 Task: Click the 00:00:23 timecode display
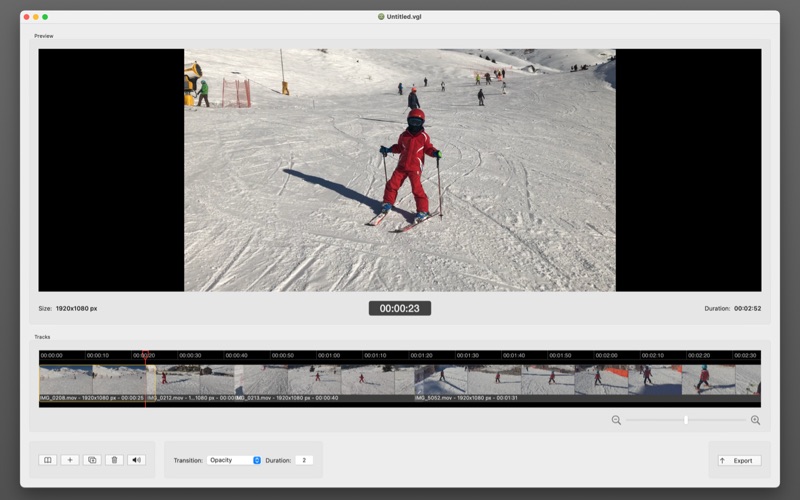pos(399,308)
